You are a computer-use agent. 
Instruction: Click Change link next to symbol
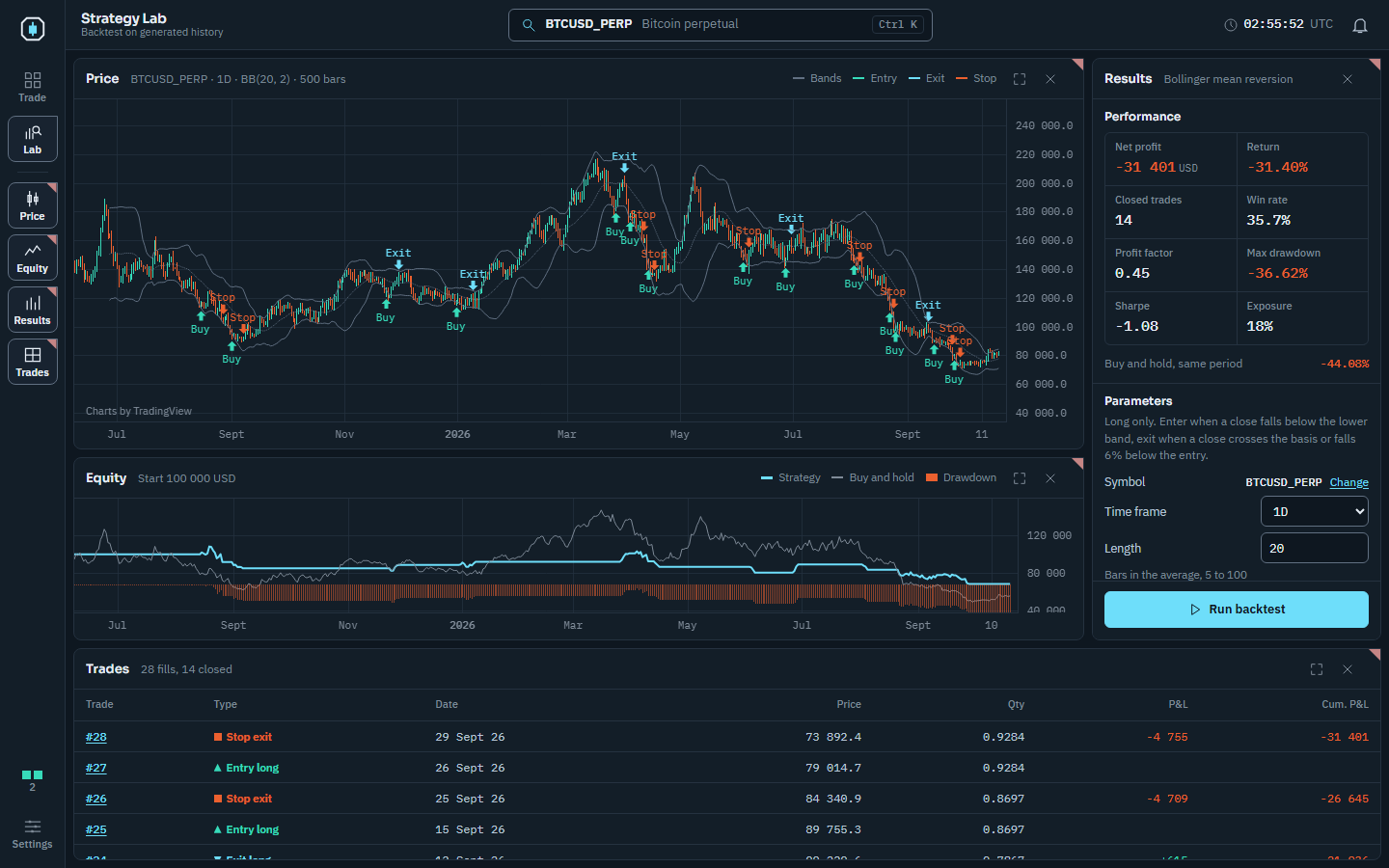[1349, 482]
